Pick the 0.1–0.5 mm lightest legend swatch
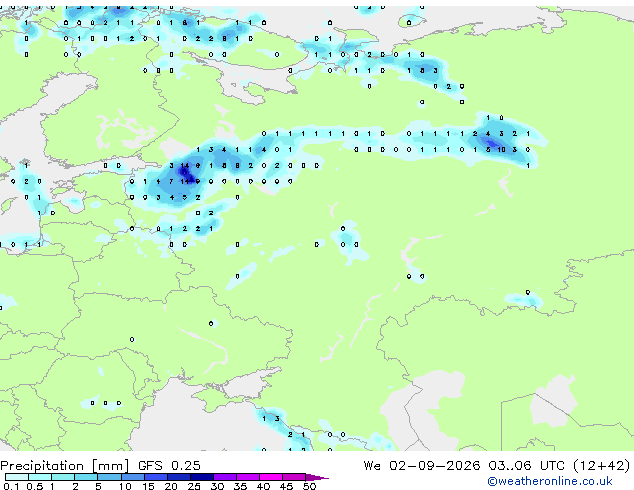634x490 pixels. (17, 477)
